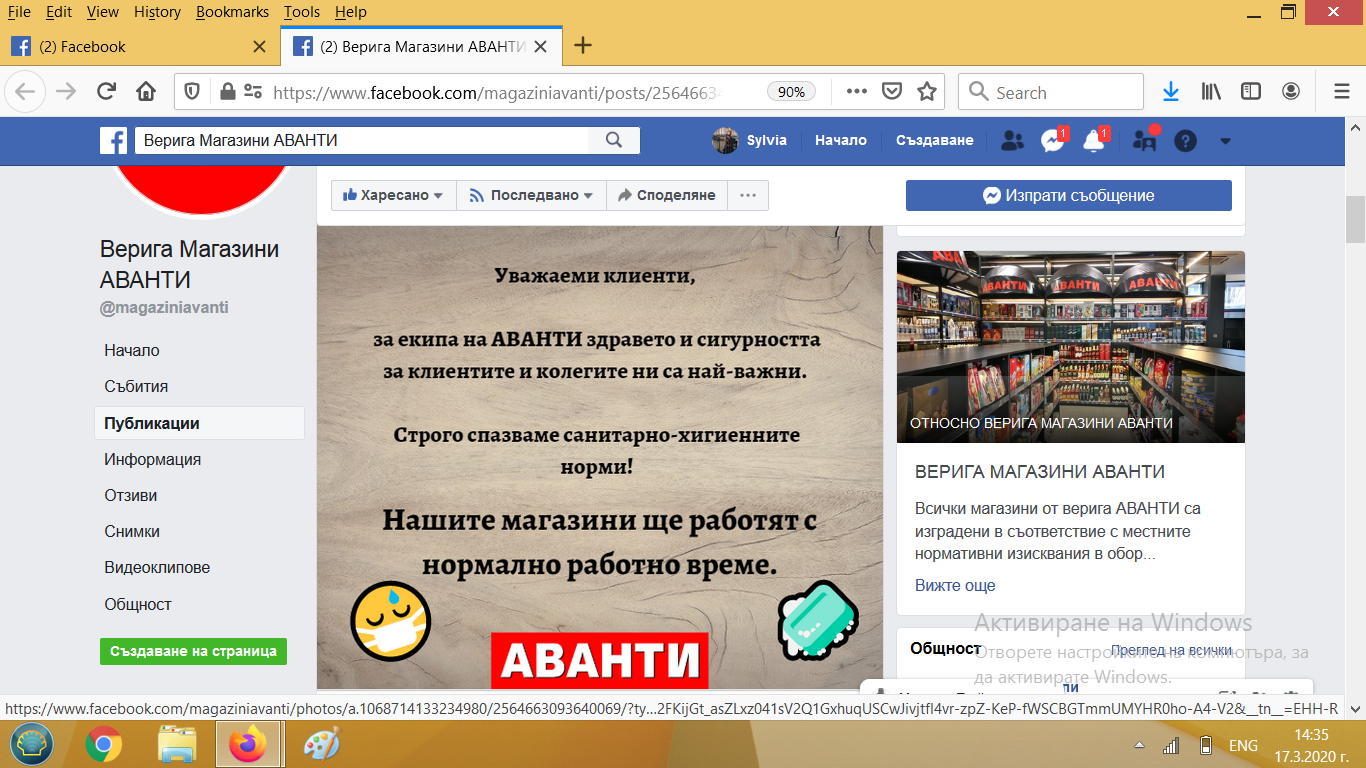Open Paint from the taskbar
The image size is (1366, 768).
coord(321,745)
